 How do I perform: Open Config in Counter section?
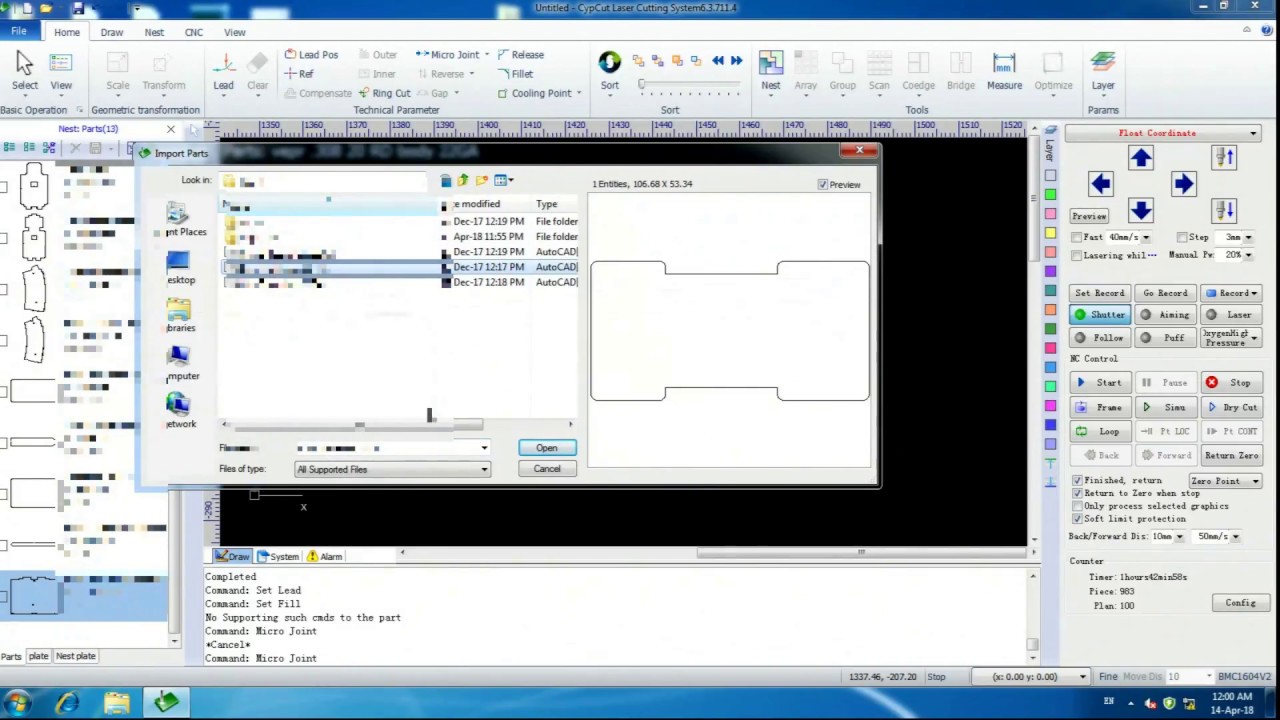coord(1240,603)
